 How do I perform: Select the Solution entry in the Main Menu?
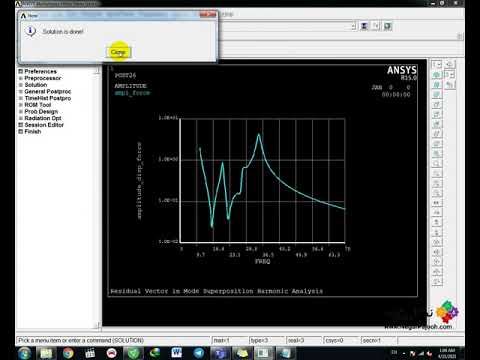36,85
